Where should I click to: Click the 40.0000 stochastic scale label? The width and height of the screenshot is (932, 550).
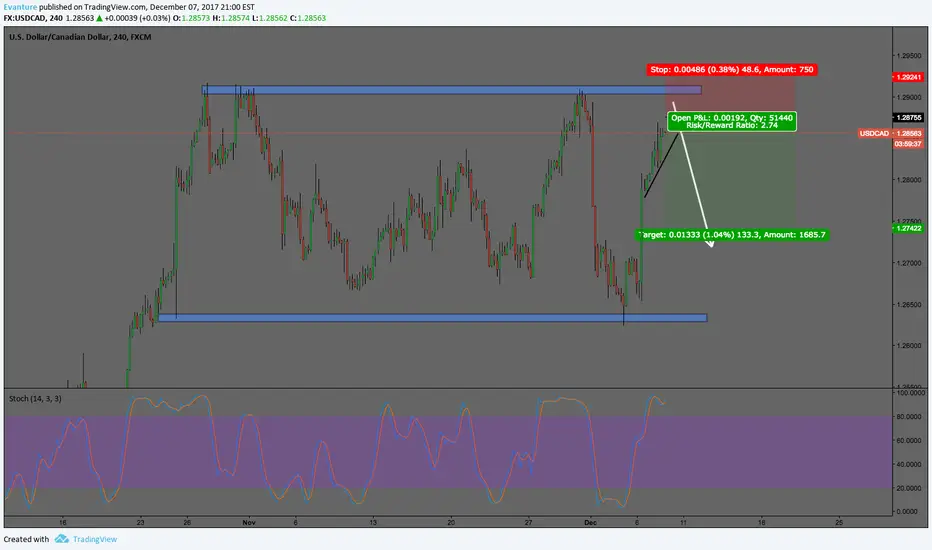tap(911, 464)
